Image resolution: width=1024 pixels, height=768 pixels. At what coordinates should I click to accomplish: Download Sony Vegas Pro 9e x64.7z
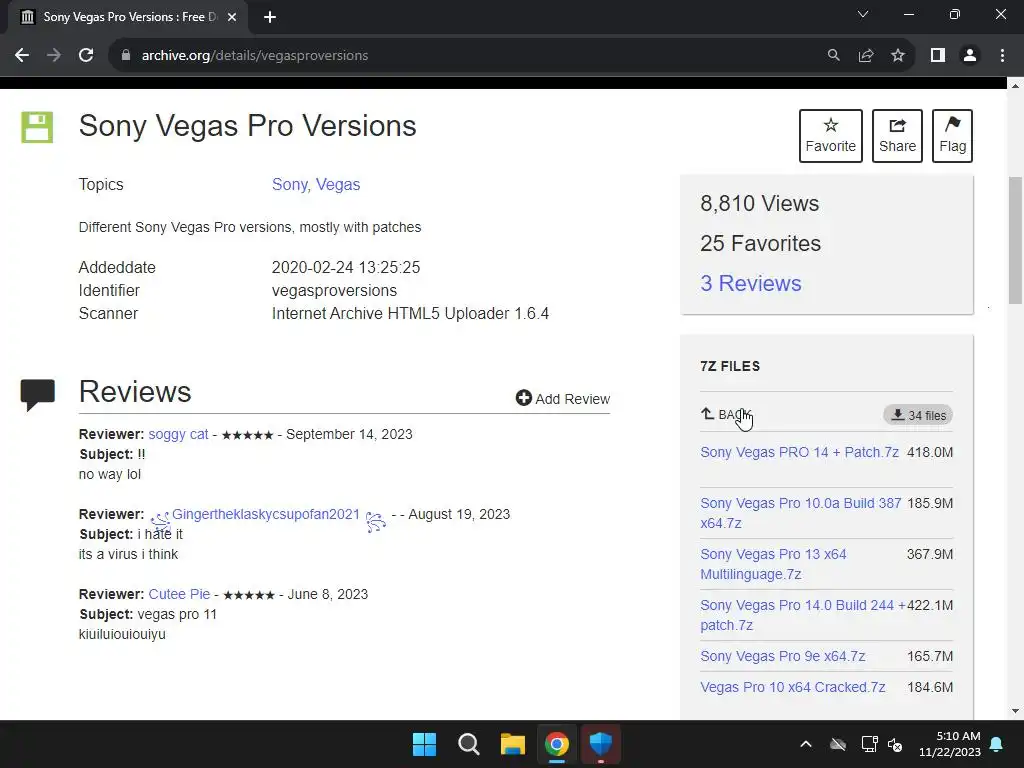click(782, 656)
